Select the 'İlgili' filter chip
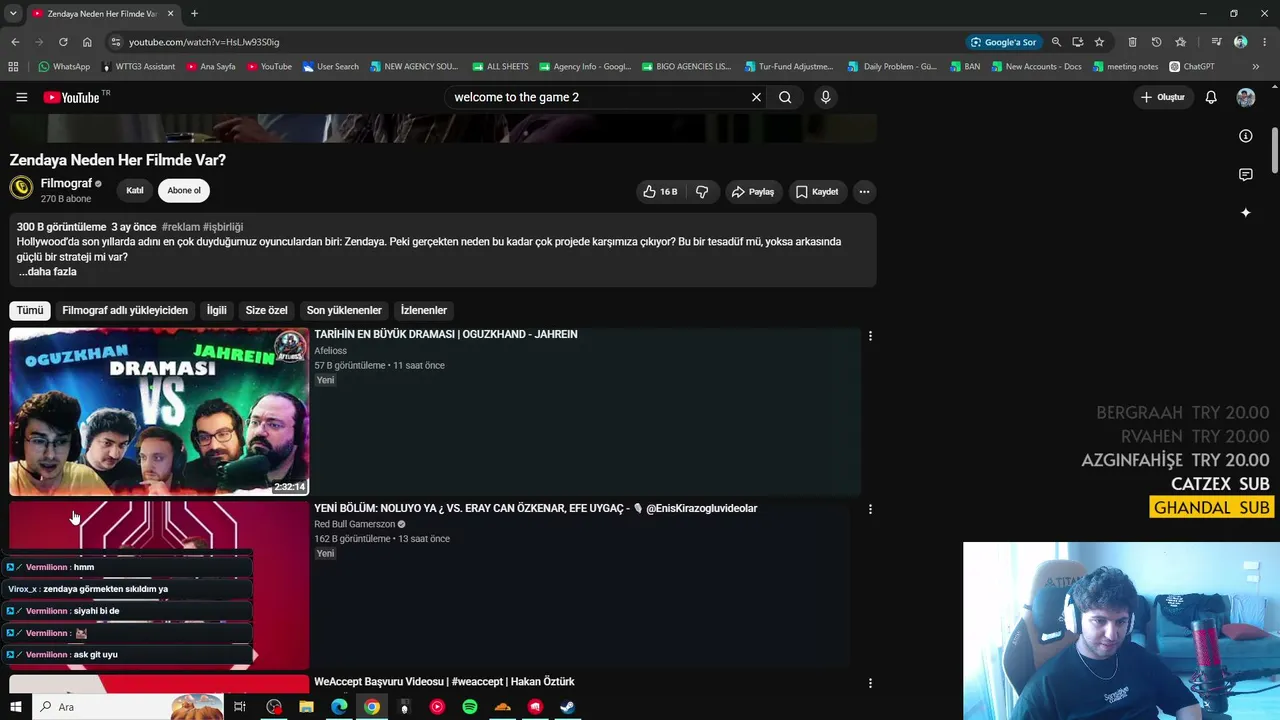1280x720 pixels. (217, 311)
